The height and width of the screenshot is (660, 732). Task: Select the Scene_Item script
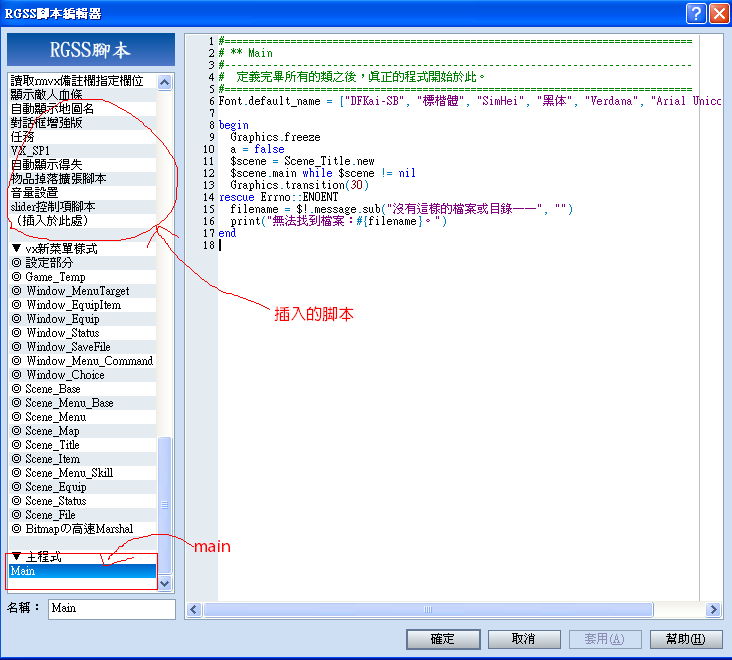pyautogui.click(x=83, y=459)
